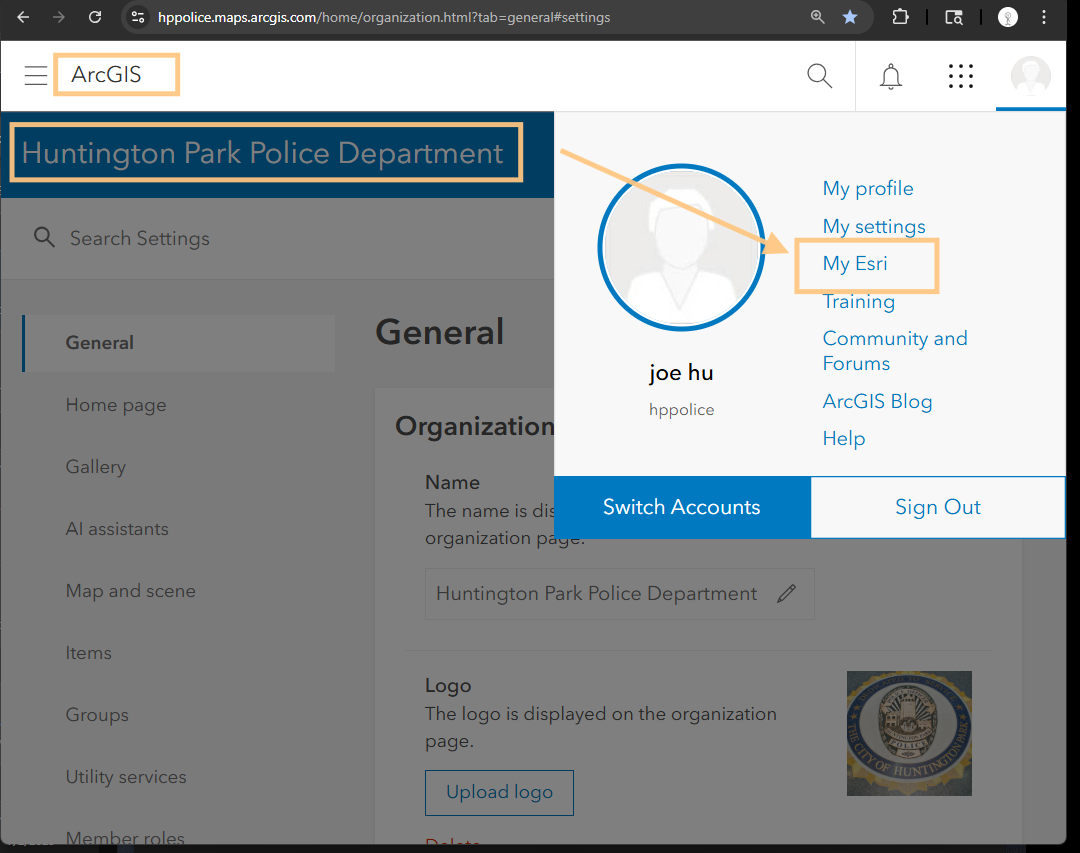Click the pencil icon to edit organization name
This screenshot has width=1080, height=853.
(x=787, y=593)
